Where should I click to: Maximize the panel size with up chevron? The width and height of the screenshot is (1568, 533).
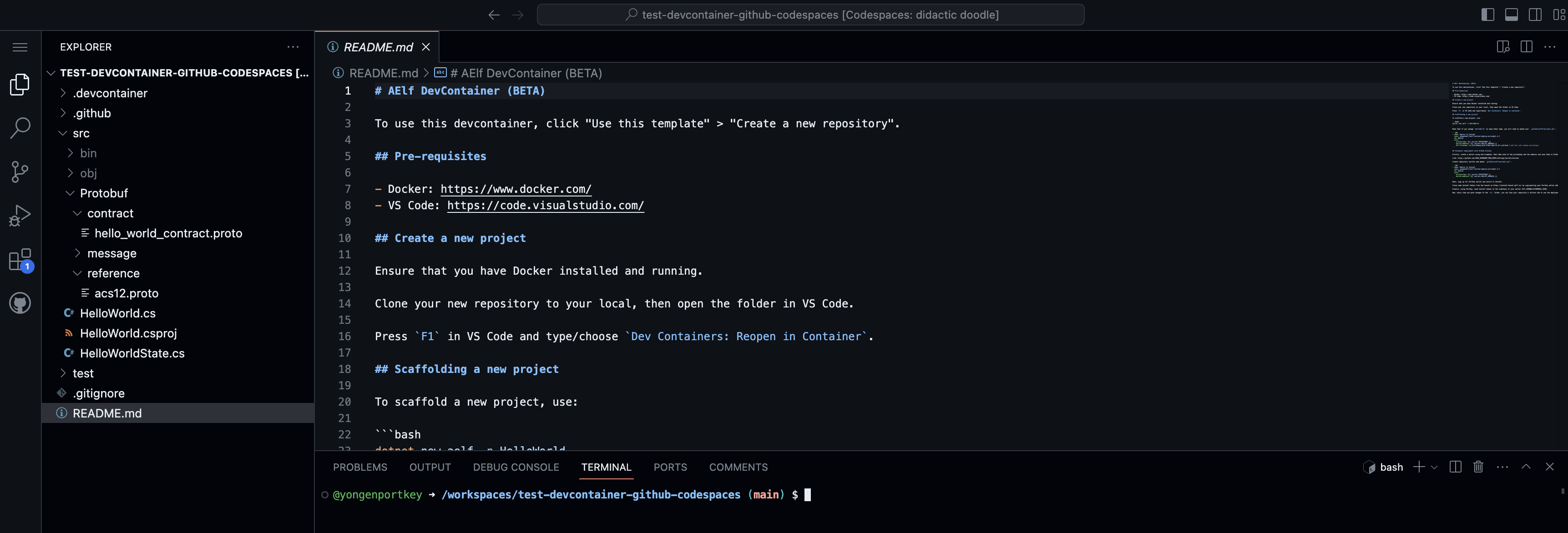pos(1526,467)
